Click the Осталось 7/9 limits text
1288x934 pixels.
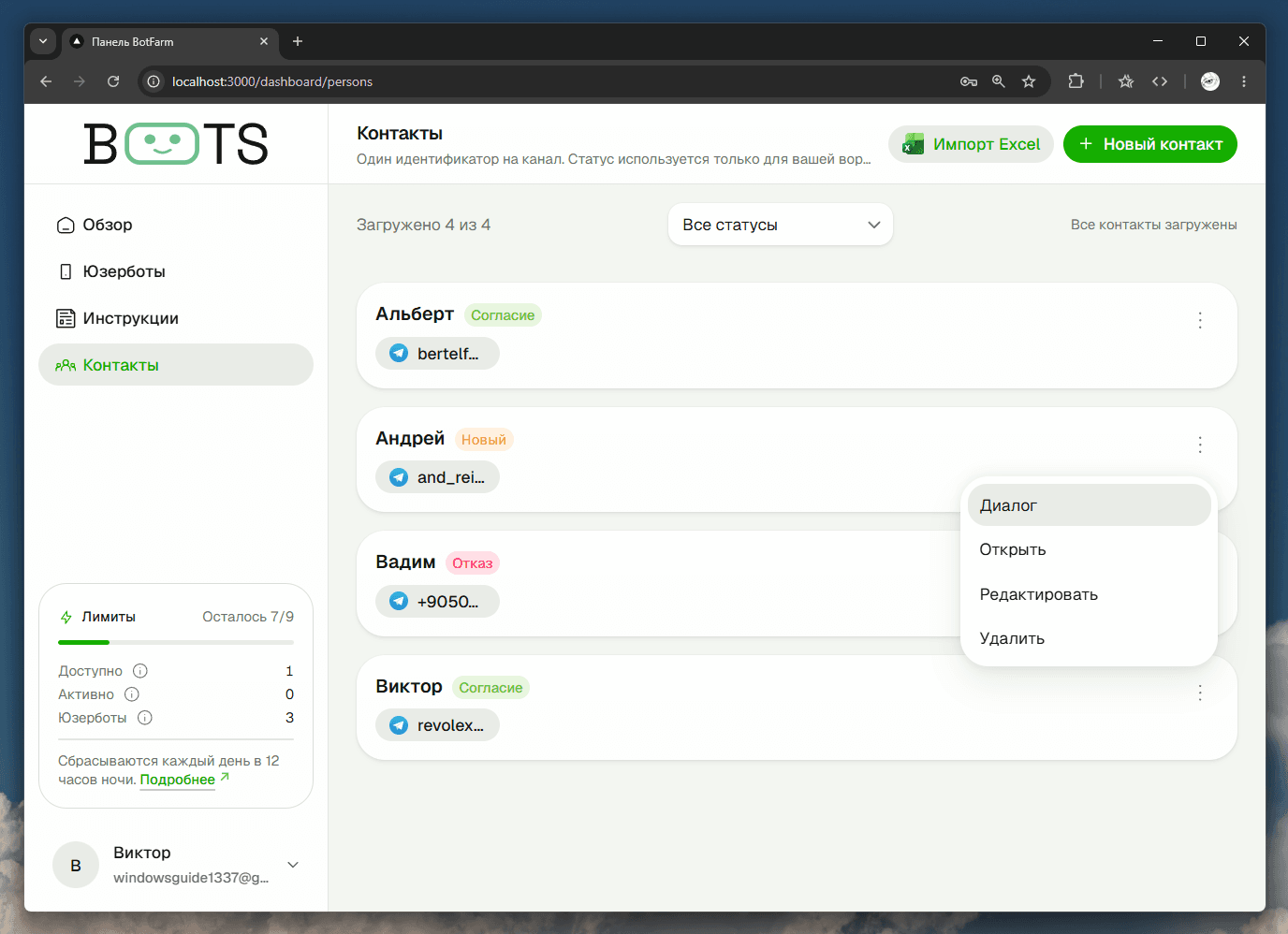[x=248, y=617]
